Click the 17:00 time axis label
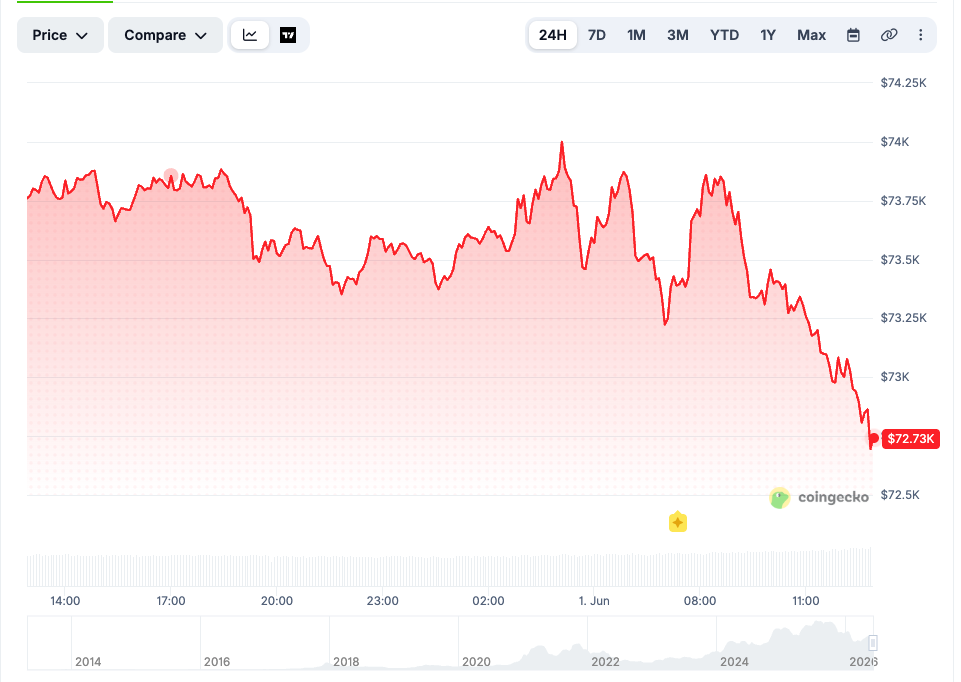 point(170,601)
